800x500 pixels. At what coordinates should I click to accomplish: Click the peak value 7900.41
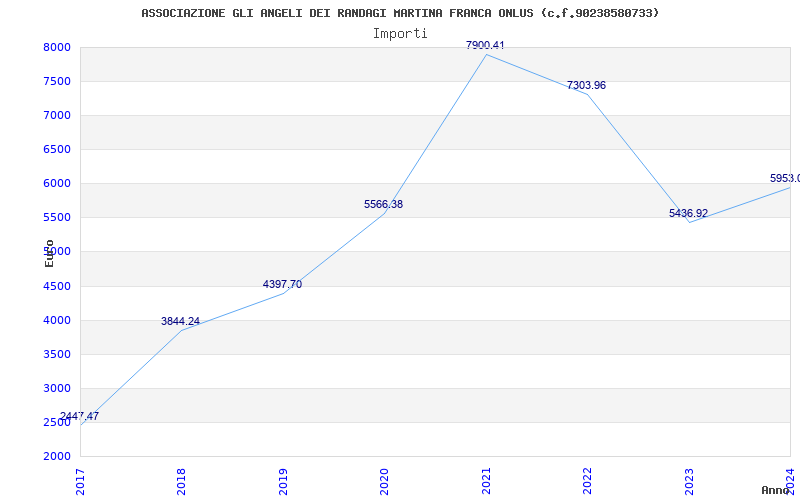485,45
